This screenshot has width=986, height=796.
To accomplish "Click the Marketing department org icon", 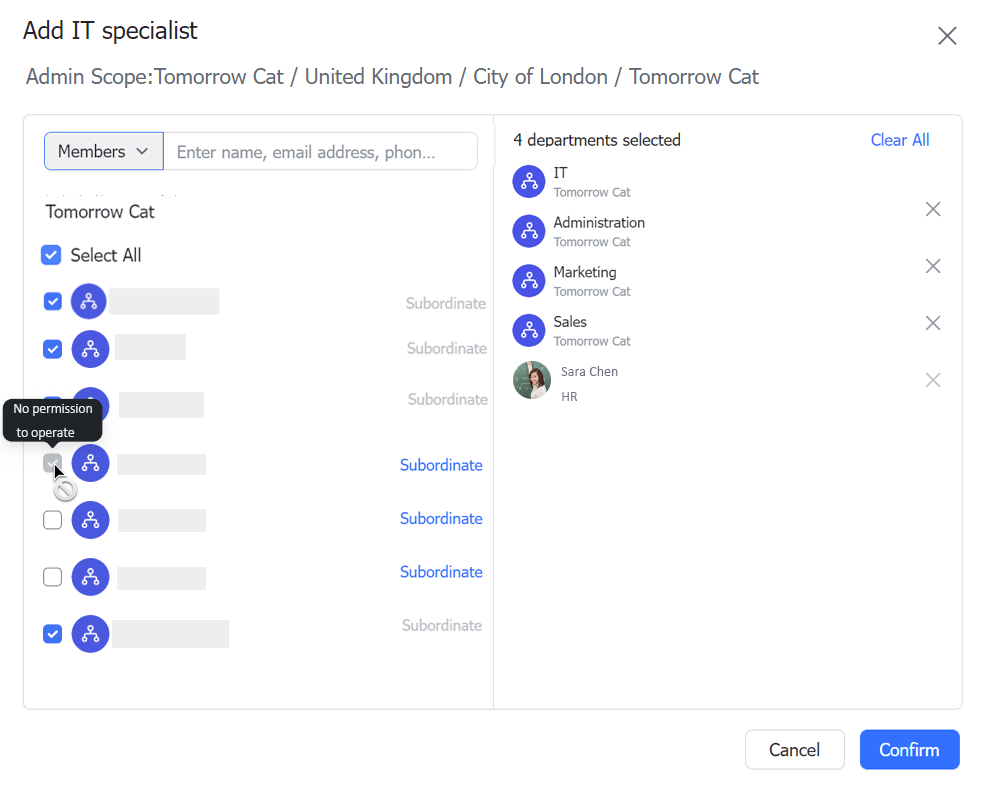I will pyautogui.click(x=529, y=281).
